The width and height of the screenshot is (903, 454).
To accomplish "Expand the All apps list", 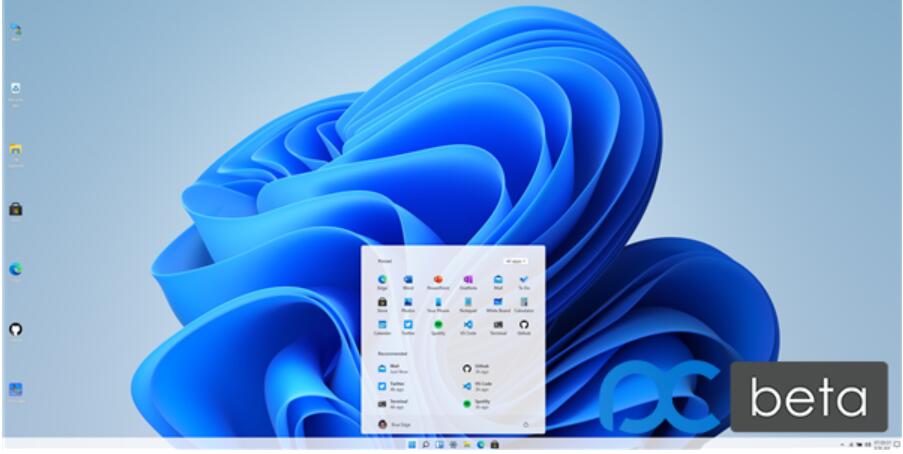I will [515, 261].
